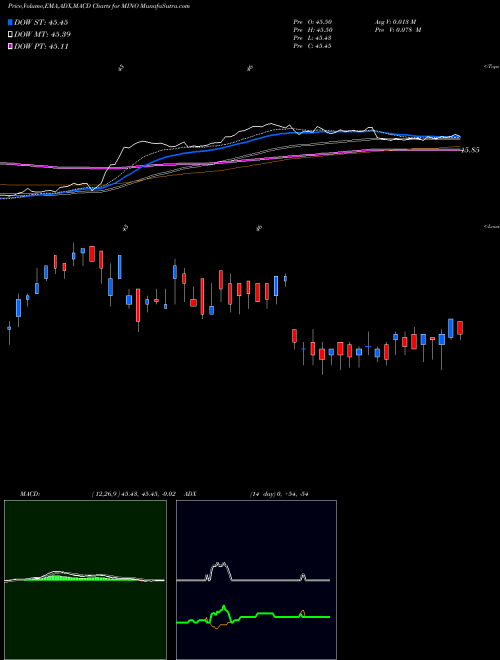Click the 'Pre H: 45.50' high value
500x660 pixels.
(313, 29)
